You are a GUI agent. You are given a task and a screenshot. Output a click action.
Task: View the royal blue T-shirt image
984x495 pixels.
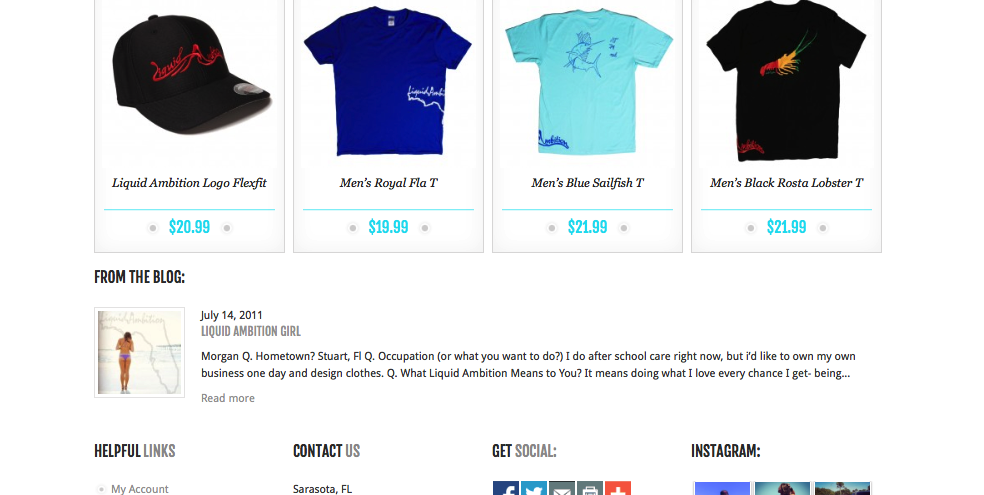coord(388,80)
